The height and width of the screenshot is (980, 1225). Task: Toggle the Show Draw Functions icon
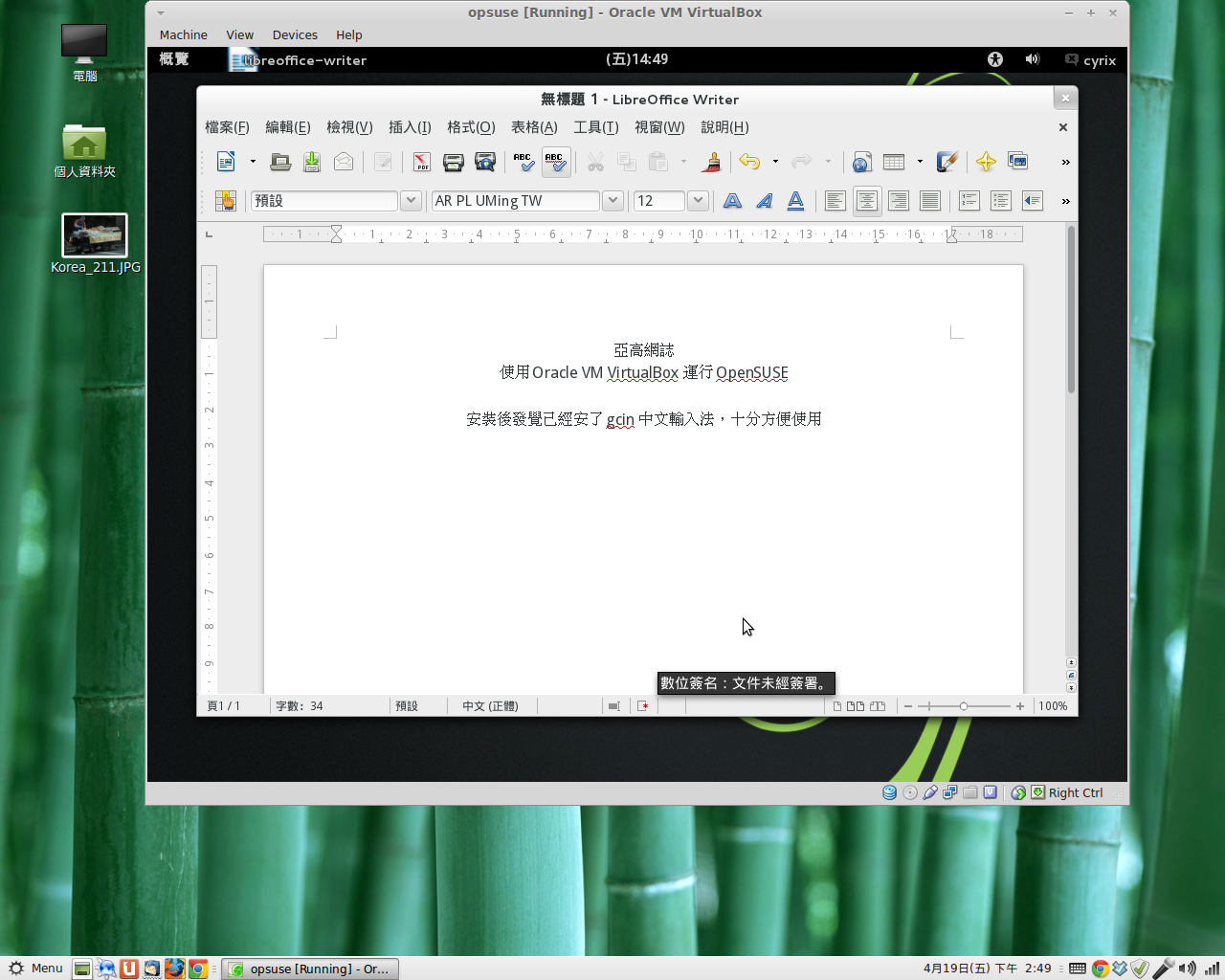coord(947,162)
